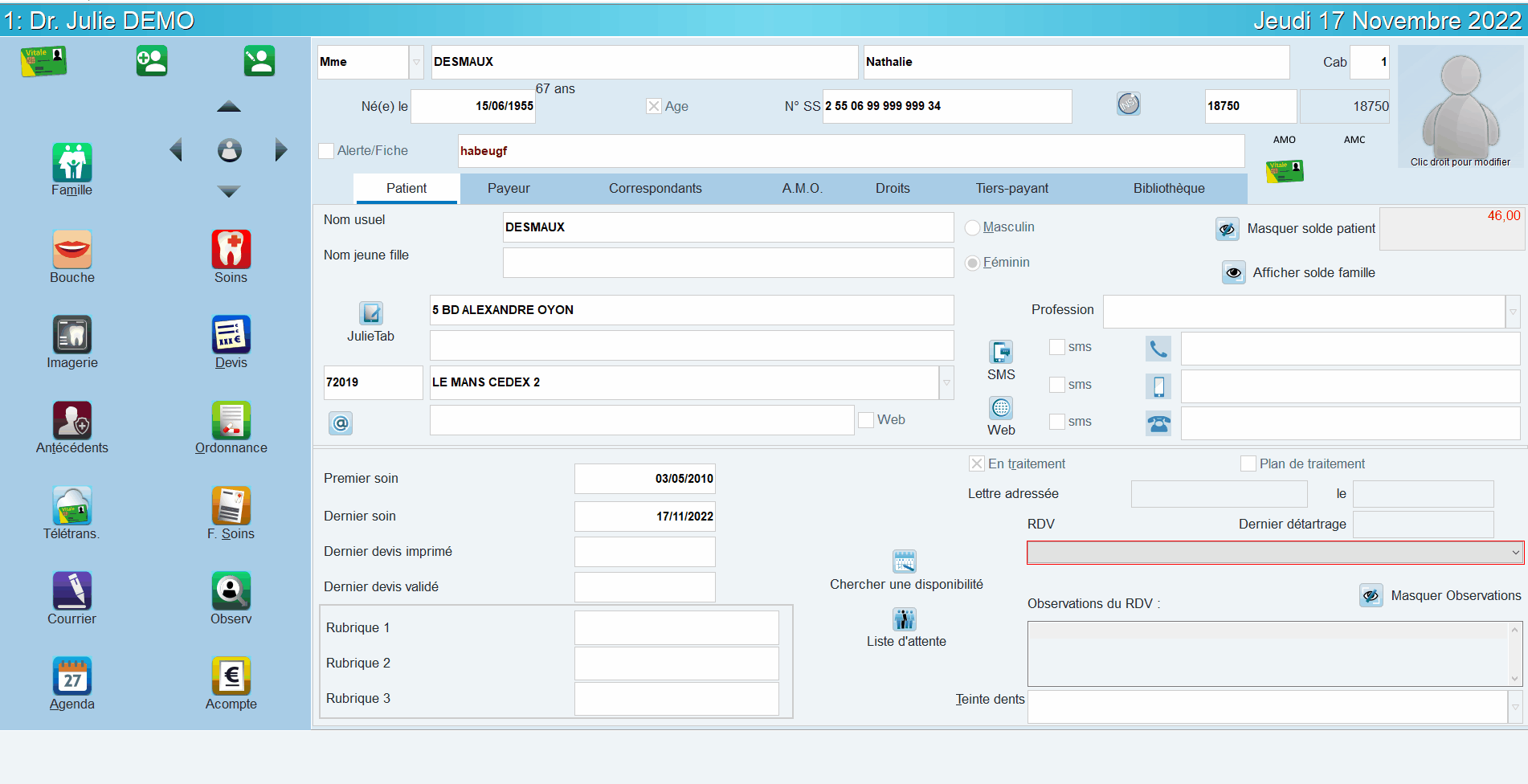Expand the Profession dropdown
Viewport: 1528px width, 784px height.
pos(1513,312)
